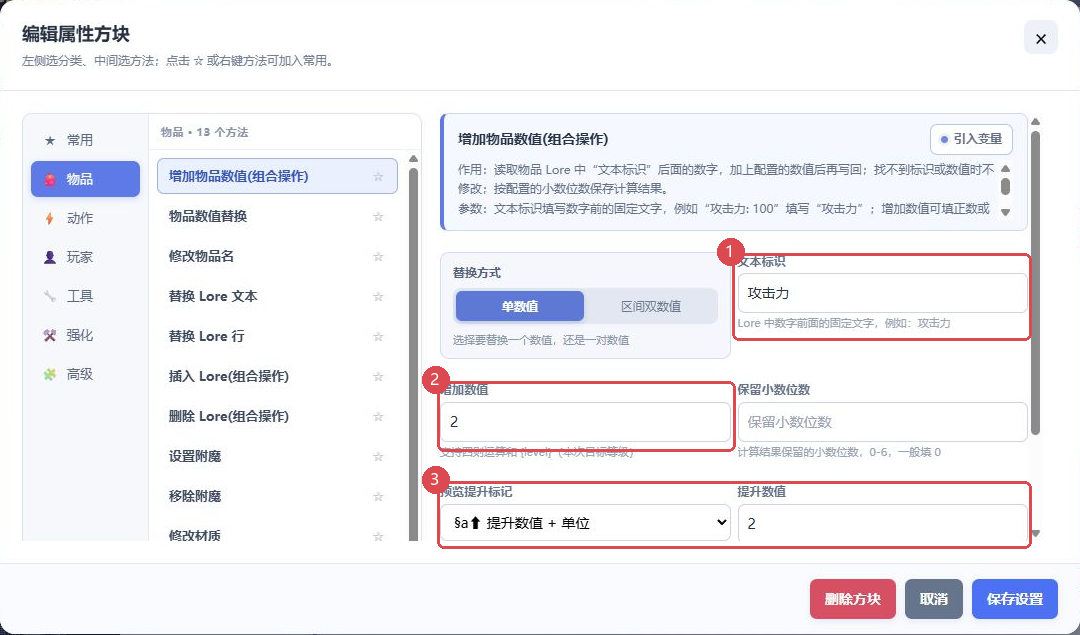Select method 设置附魔

[x=278, y=456]
